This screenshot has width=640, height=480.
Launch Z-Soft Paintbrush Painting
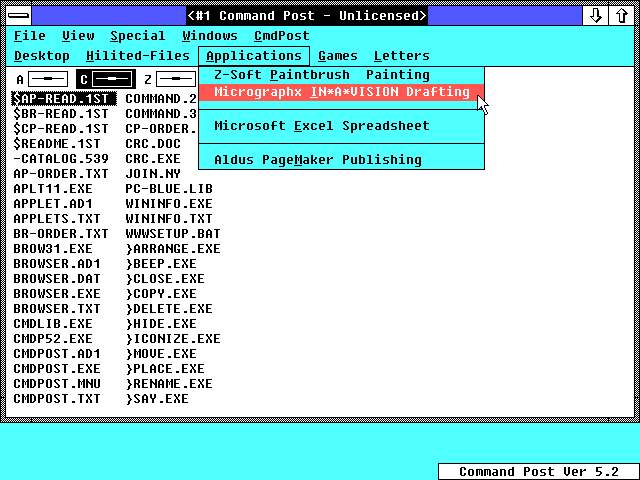(x=342, y=75)
